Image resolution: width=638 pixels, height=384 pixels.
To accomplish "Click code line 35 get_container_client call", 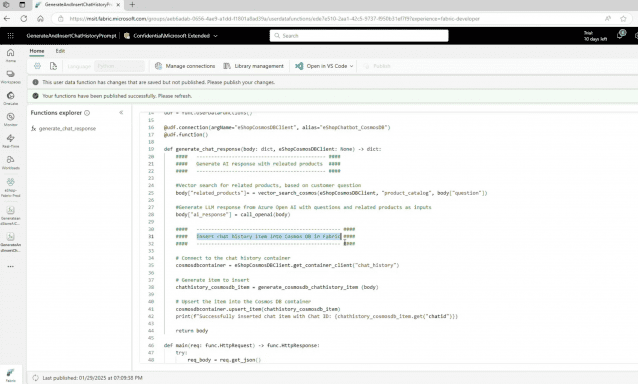I will (287, 265).
